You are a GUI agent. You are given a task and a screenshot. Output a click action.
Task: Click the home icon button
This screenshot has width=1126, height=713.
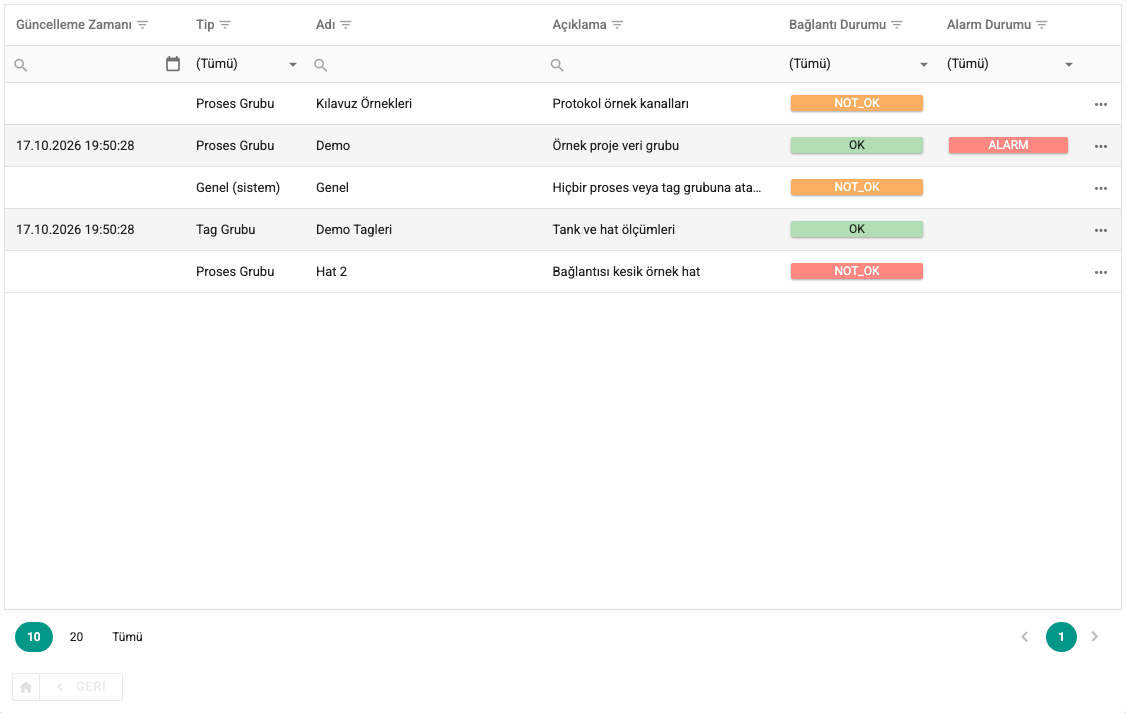click(x=26, y=687)
